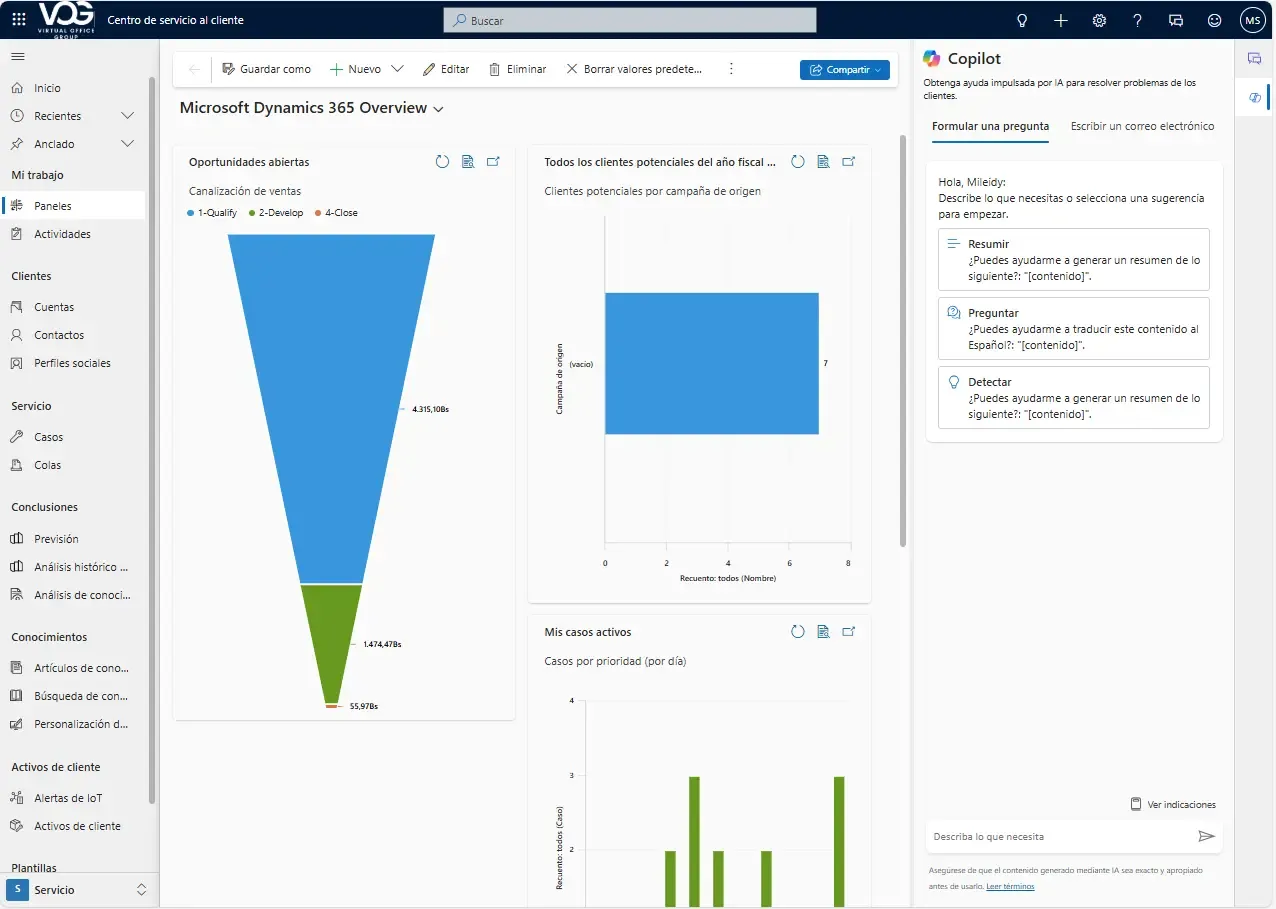Expand the Todos los clientes potenciales chart

849,162
